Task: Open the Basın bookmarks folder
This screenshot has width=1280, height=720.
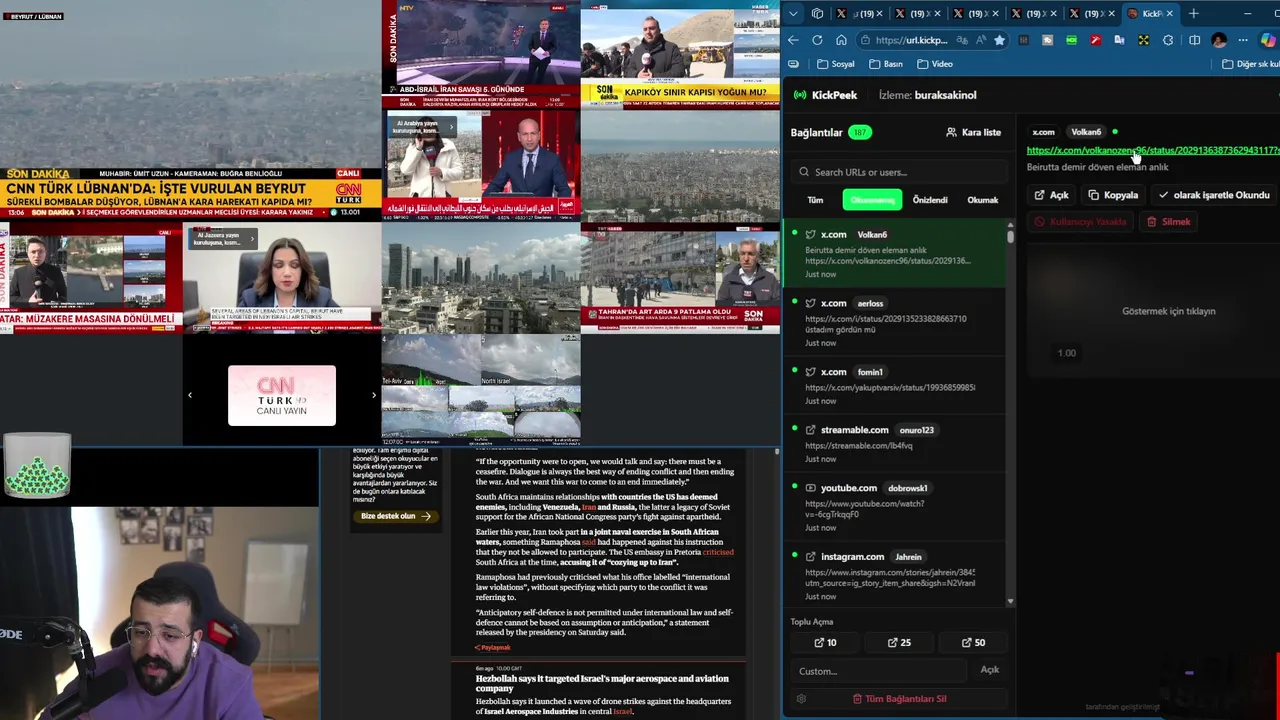Action: coord(886,64)
